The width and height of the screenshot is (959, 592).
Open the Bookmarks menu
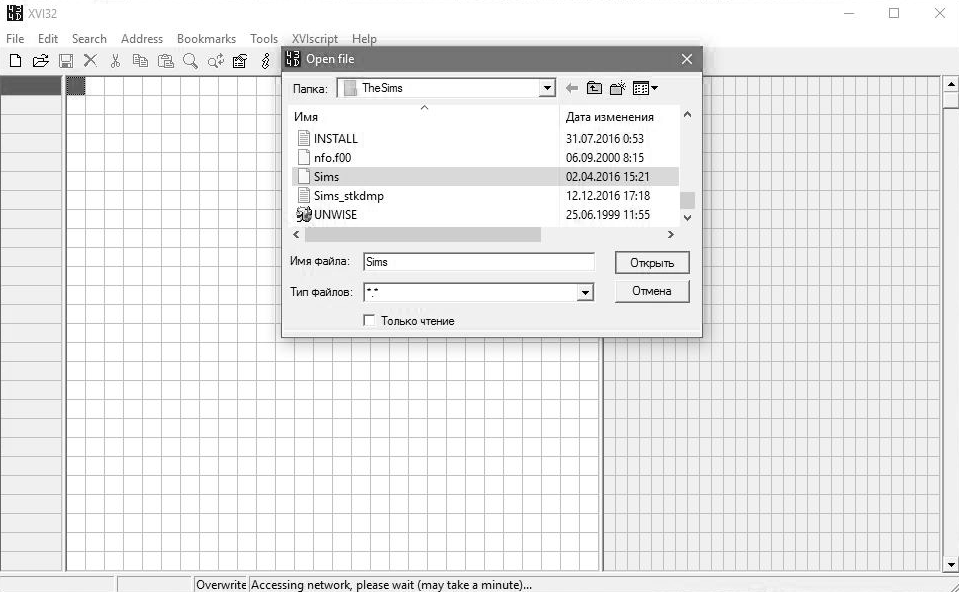pos(206,39)
